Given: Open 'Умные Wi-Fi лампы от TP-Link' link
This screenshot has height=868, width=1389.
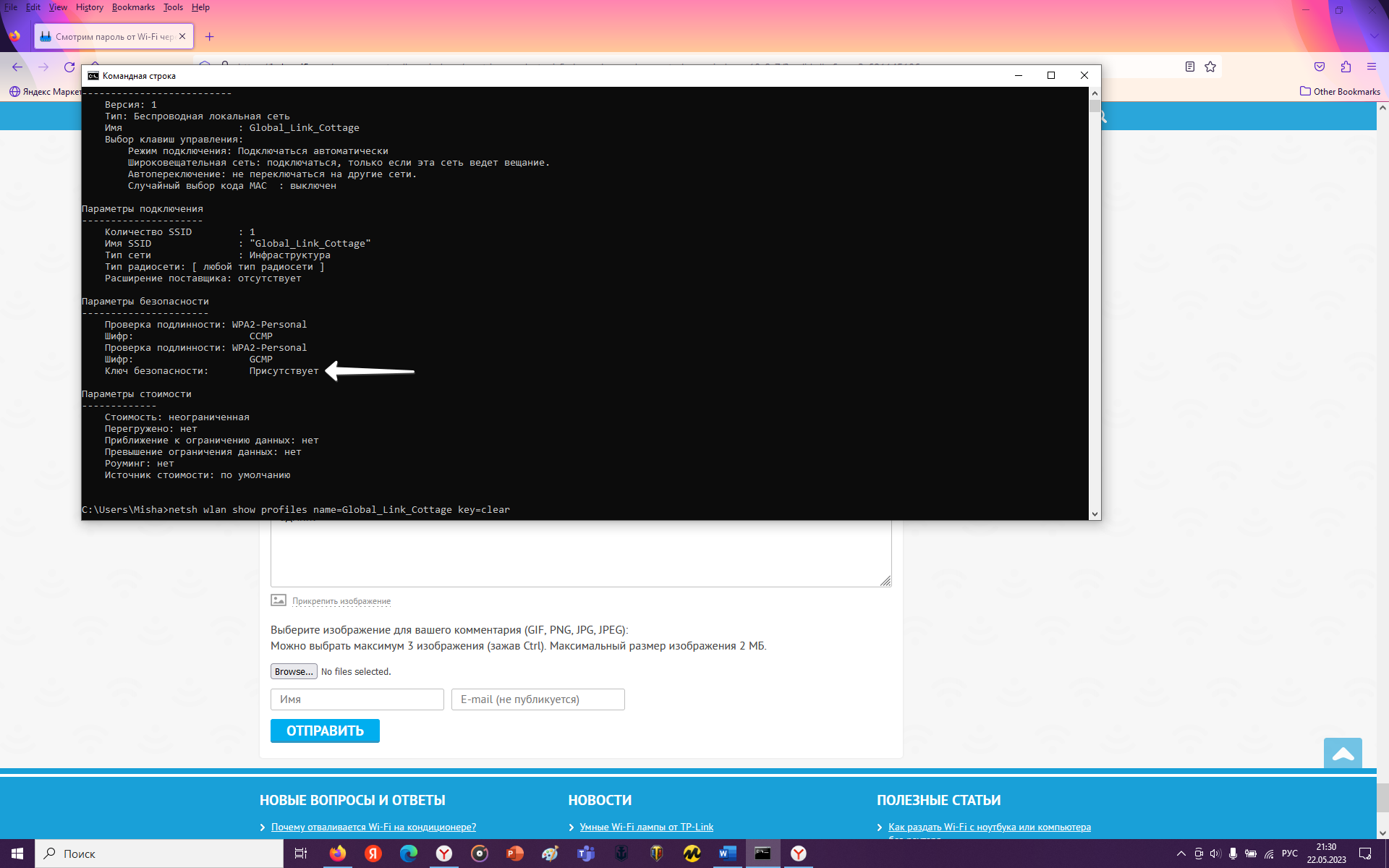Looking at the screenshot, I should pyautogui.click(x=646, y=827).
